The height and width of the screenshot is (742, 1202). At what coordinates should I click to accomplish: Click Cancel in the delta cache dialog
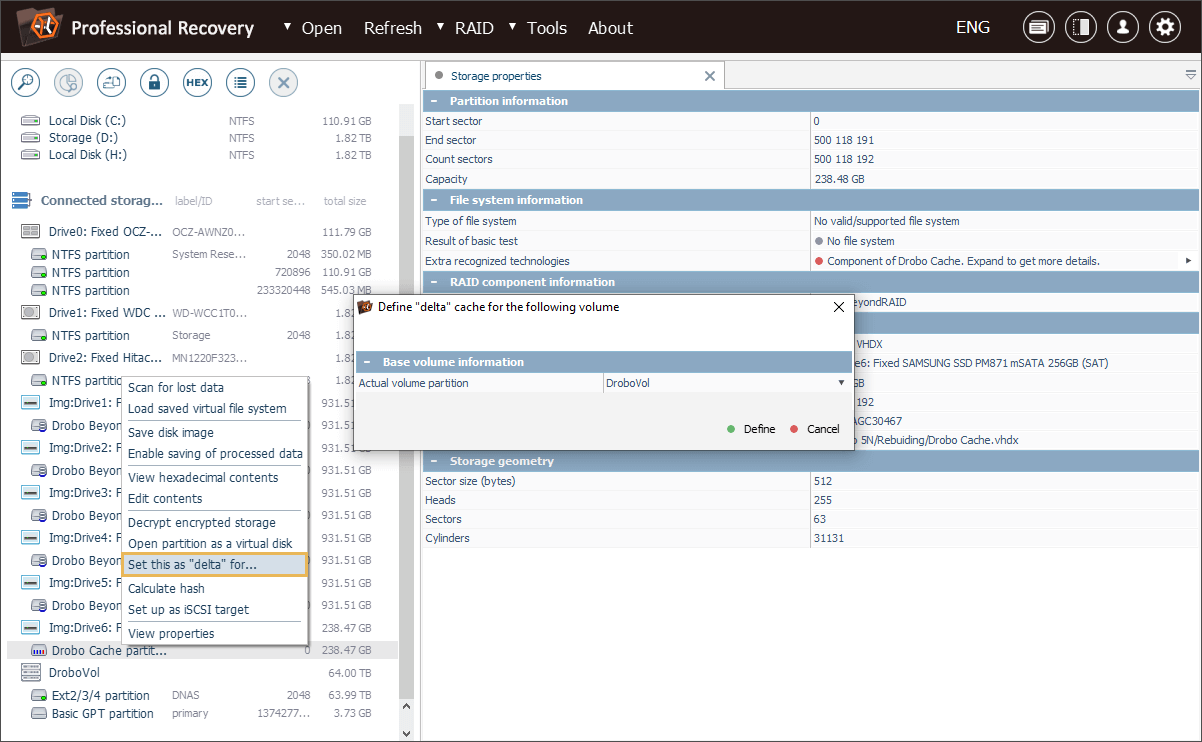click(x=815, y=429)
